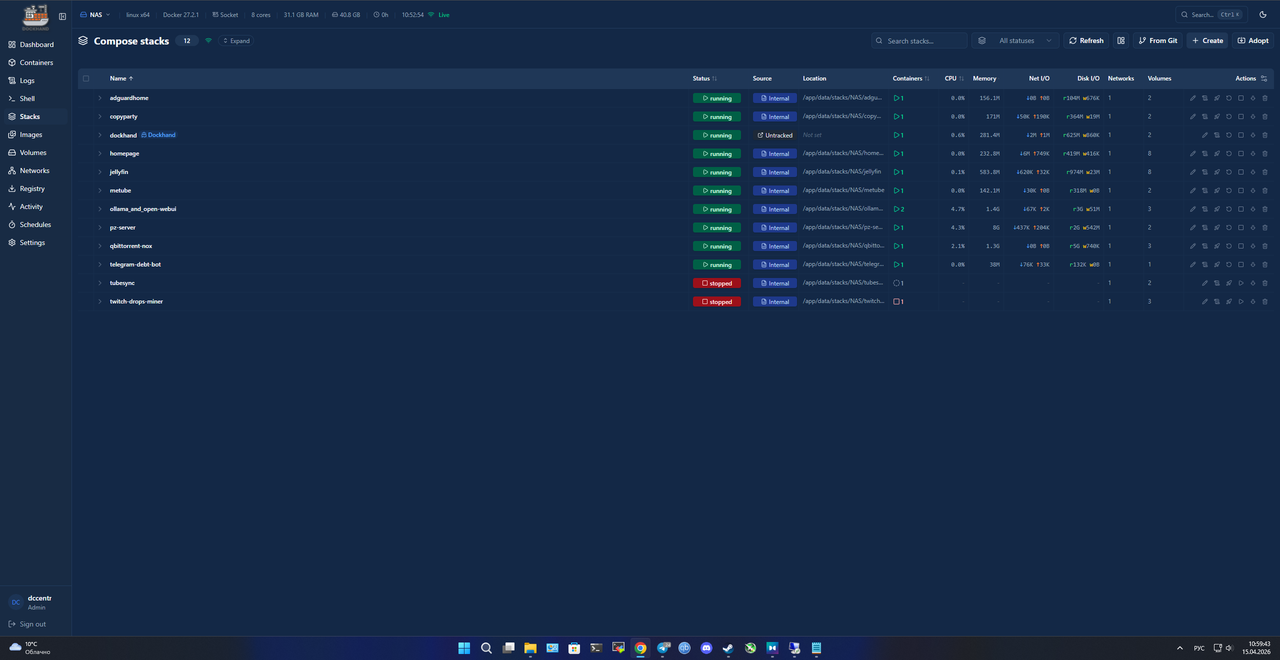
Task: Expand the copyparty stack row
Action: pyautogui.click(x=100, y=117)
